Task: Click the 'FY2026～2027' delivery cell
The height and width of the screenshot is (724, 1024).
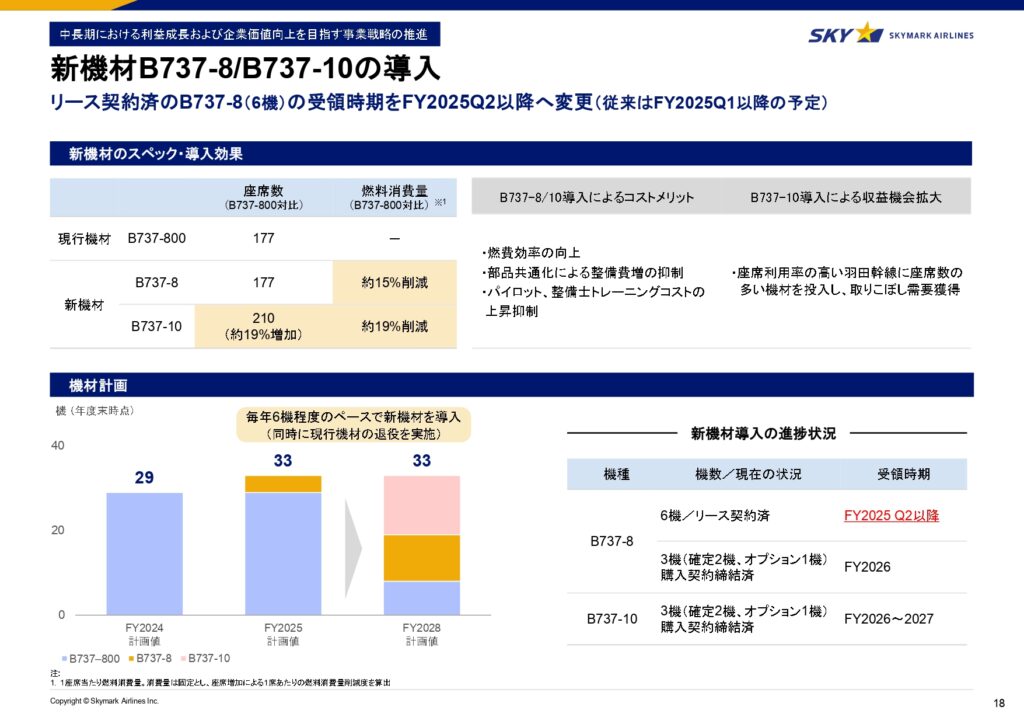Action: pyautogui.click(x=888, y=619)
